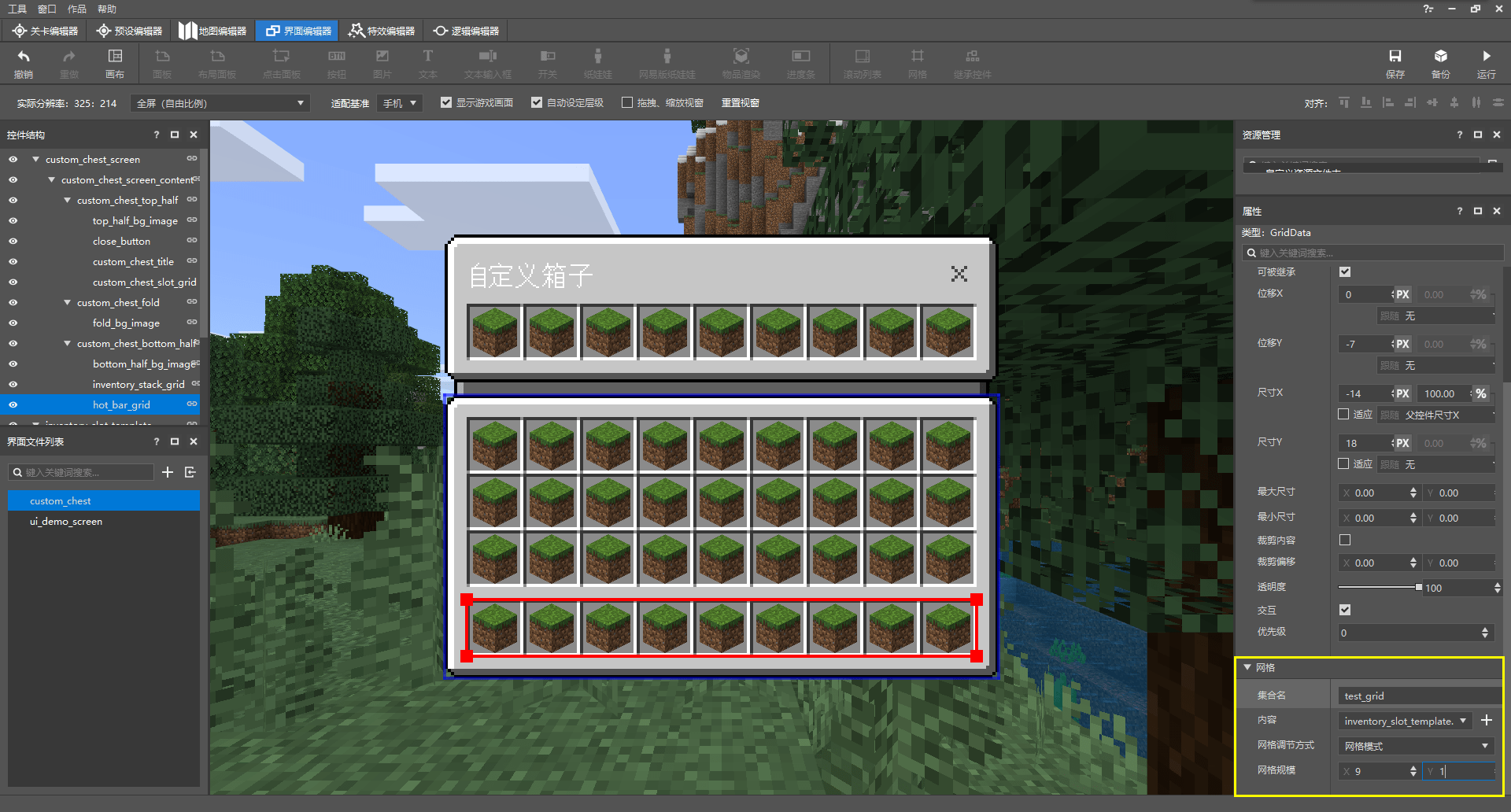This screenshot has width=1511, height=812.
Task: Collapse the custom_chest_fold tree node
Action: point(68,303)
